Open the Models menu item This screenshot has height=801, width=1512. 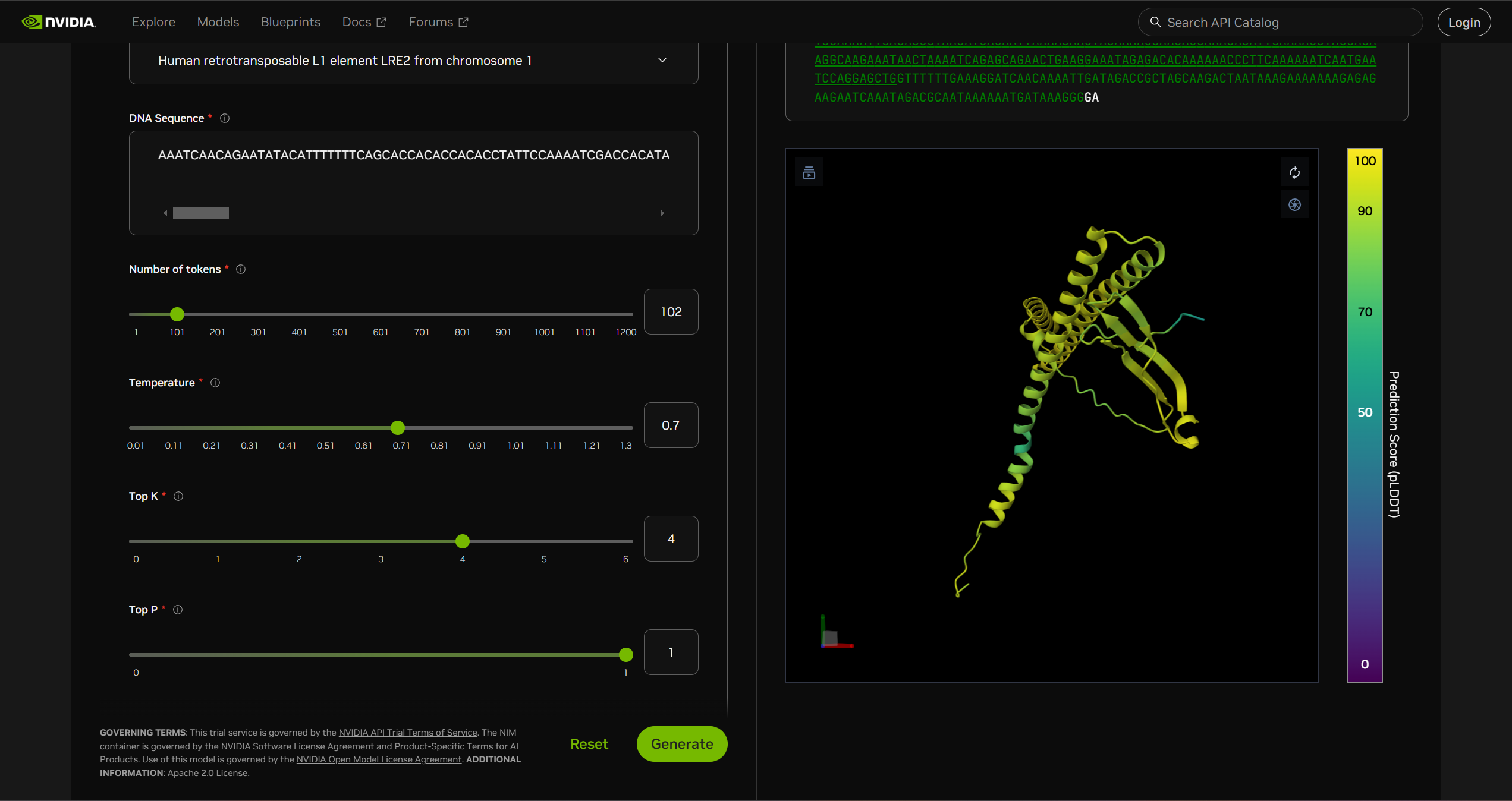pos(218,22)
